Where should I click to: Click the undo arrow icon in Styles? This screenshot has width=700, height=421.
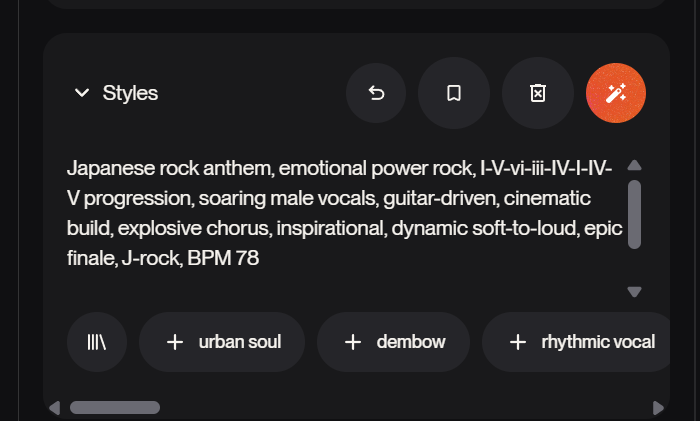point(376,93)
